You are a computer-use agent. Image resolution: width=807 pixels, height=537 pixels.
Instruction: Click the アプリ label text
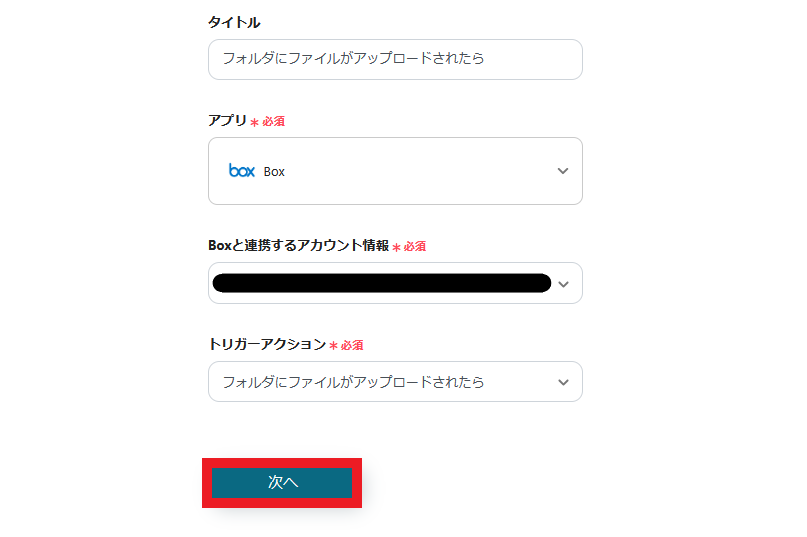[227, 120]
